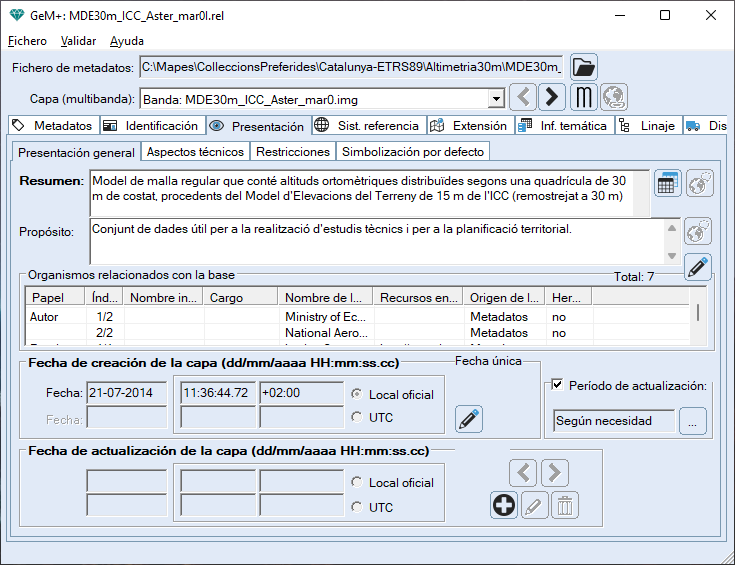735x565 pixels.
Task: Select the Autor row in organisms table
Action: coord(45,316)
